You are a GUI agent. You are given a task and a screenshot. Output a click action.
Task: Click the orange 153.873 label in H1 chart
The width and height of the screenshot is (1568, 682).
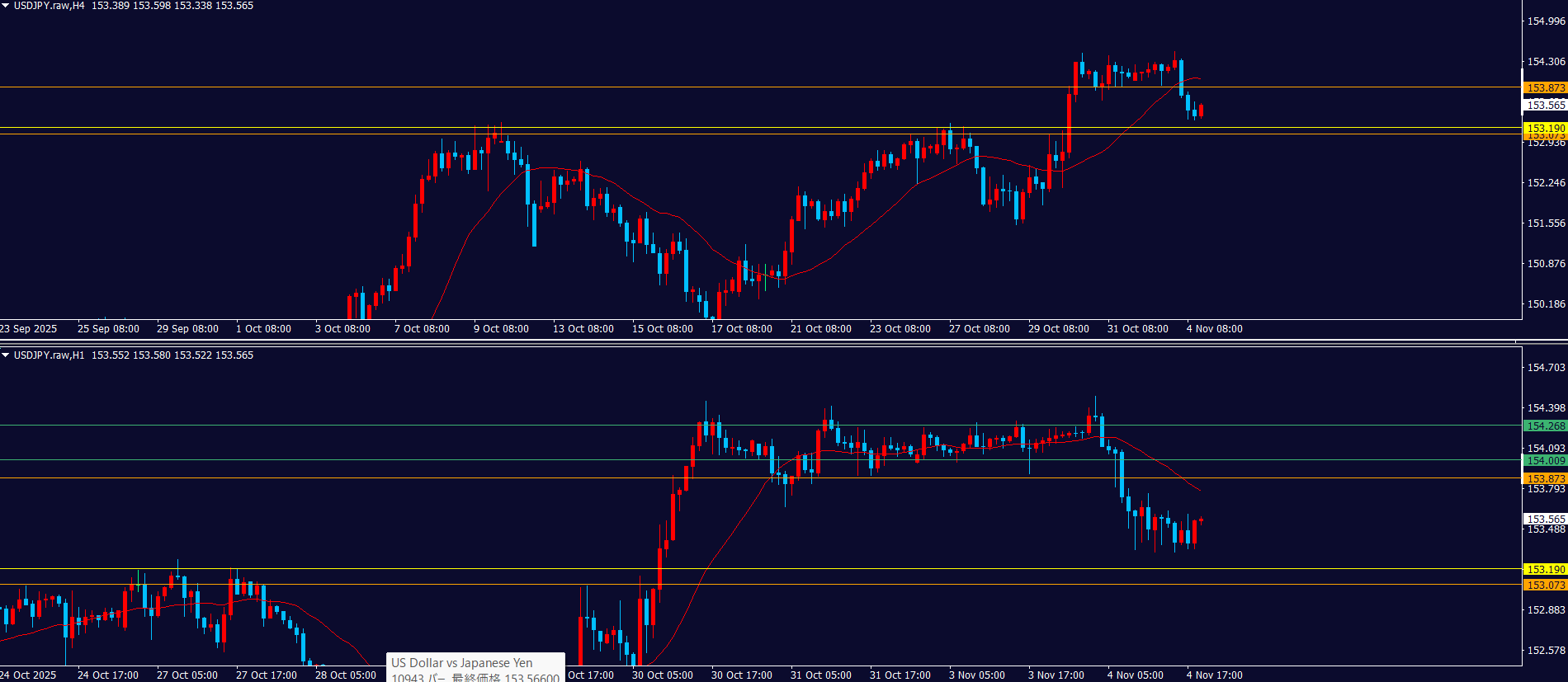coord(1545,478)
